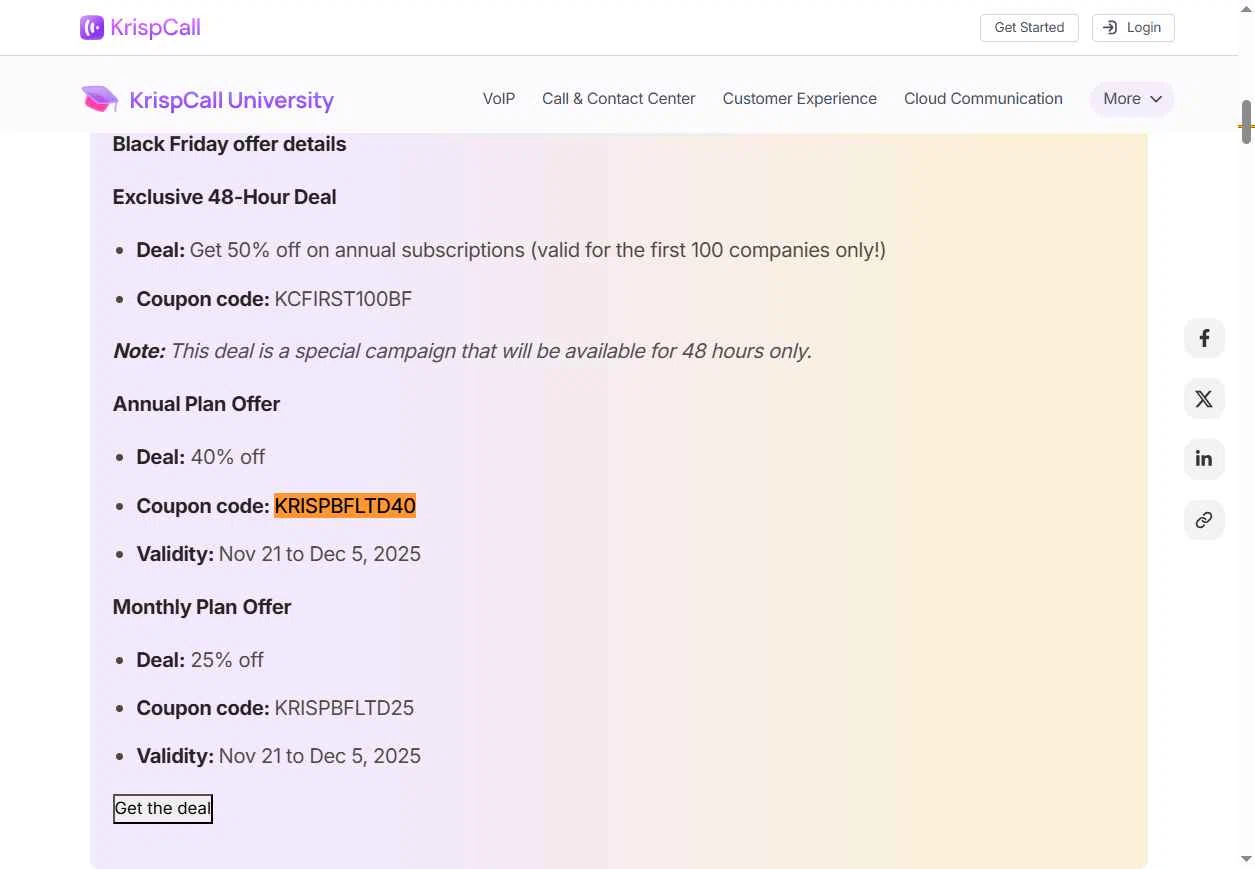Click the vertical page scrollbar thumb
The image size is (1255, 869).
(x=1246, y=122)
